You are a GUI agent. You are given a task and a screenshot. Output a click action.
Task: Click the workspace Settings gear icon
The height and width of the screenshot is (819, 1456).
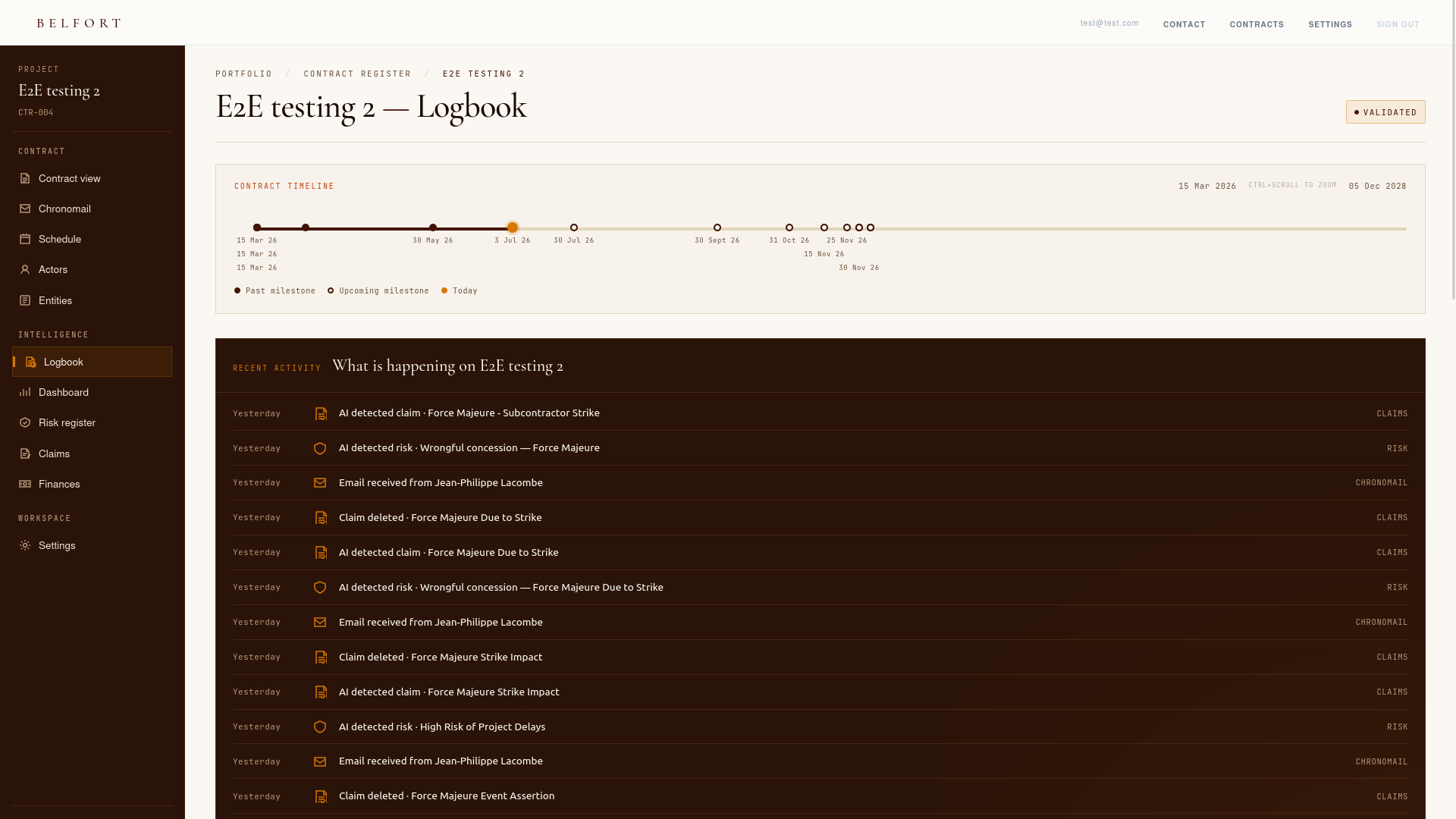(x=25, y=545)
